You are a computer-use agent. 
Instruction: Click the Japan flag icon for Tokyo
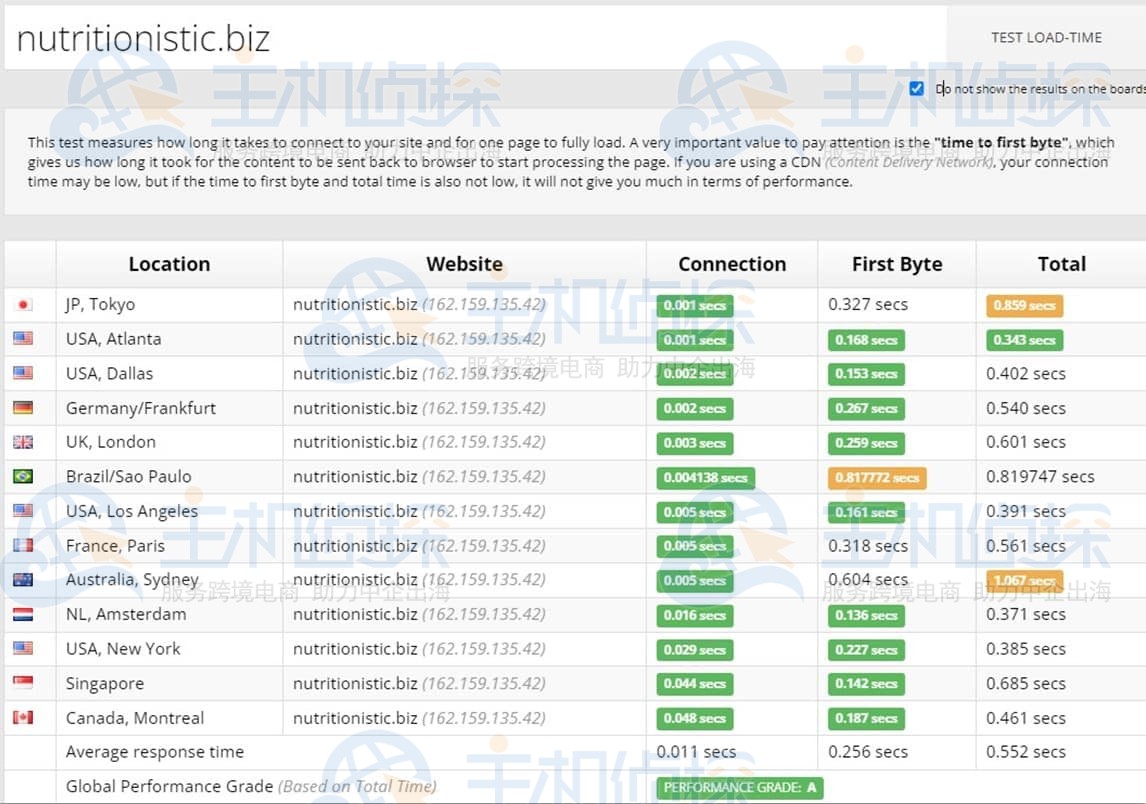(23, 305)
